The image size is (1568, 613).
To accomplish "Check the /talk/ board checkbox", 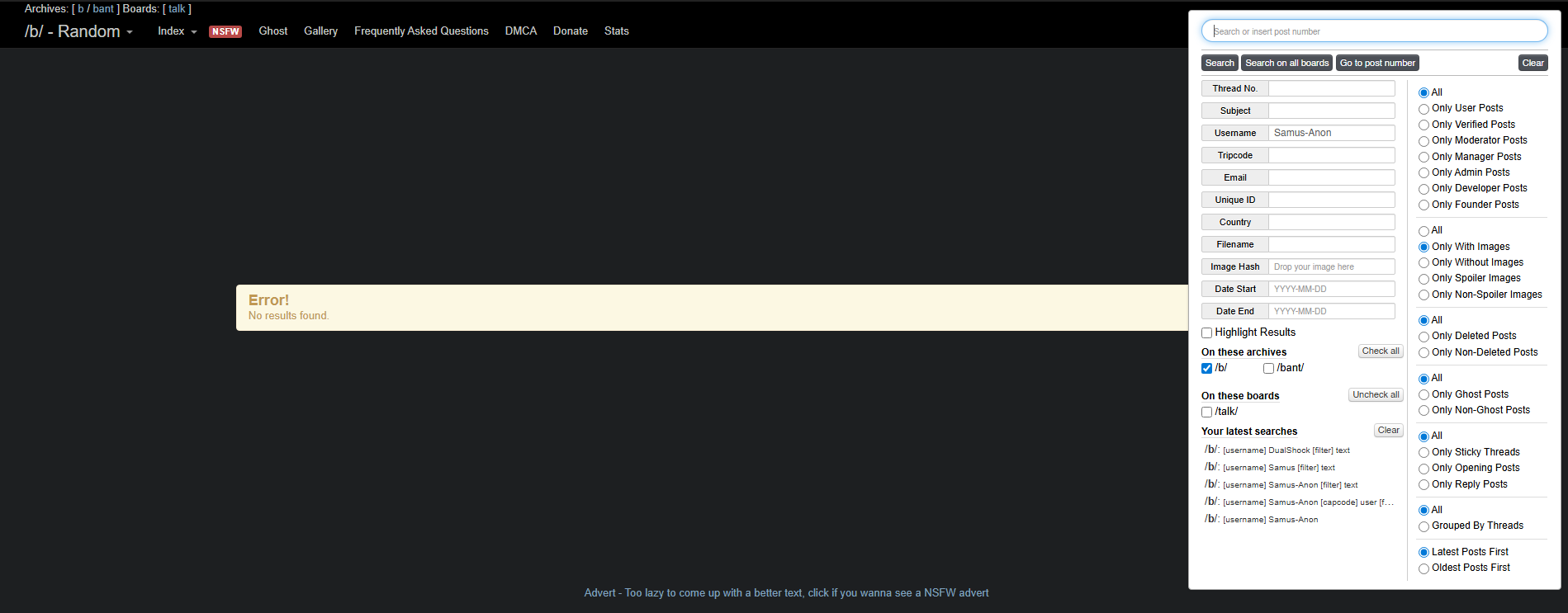I will (1207, 412).
